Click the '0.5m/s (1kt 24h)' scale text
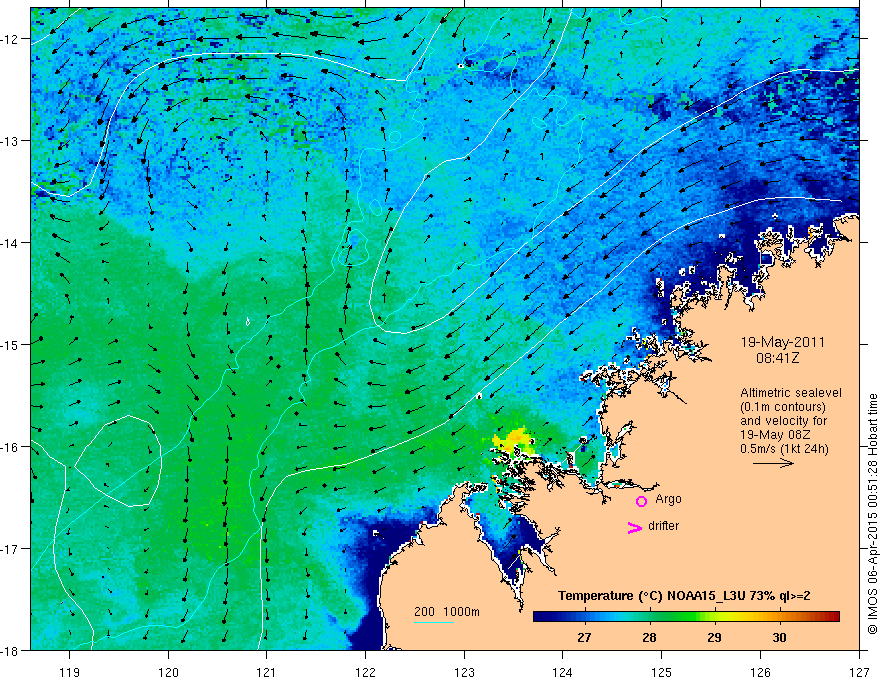 [x=785, y=449]
